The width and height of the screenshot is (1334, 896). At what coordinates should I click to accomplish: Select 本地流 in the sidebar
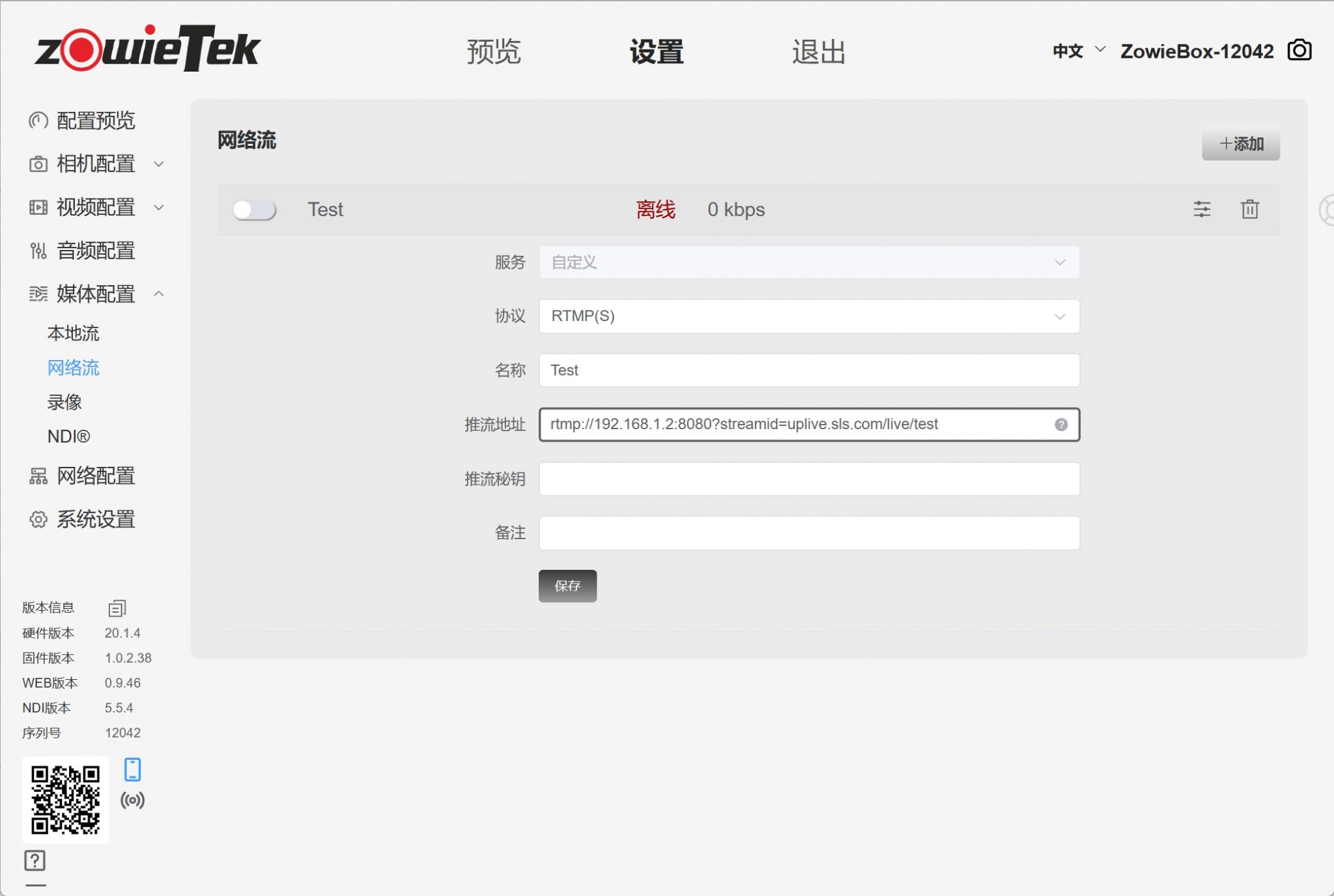tap(73, 333)
